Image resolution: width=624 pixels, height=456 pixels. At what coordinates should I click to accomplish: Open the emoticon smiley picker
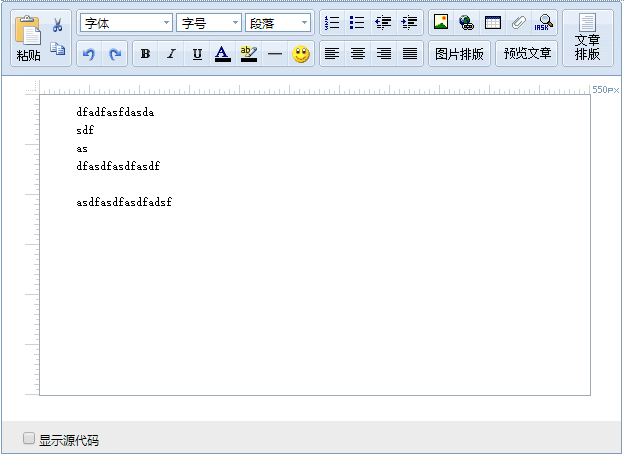click(301, 54)
